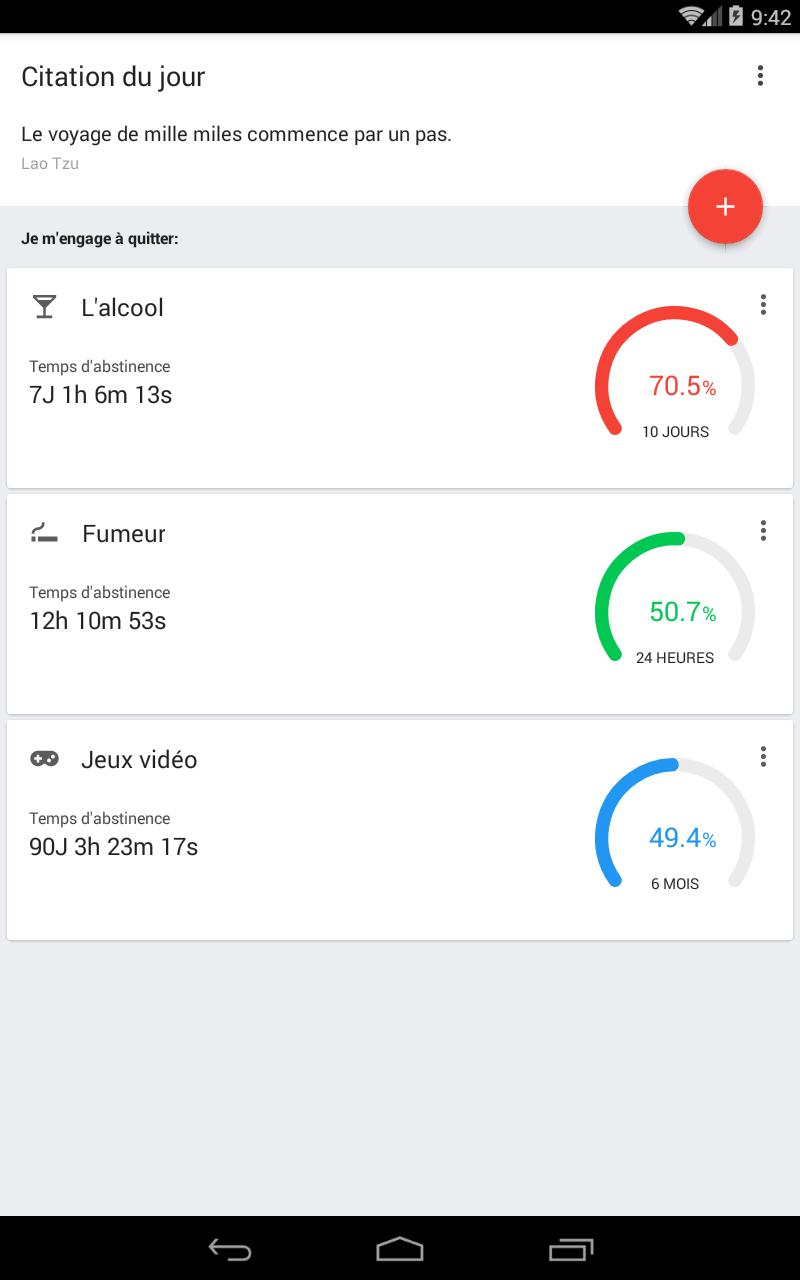Select the green 50.7% progress gauge

point(675,602)
